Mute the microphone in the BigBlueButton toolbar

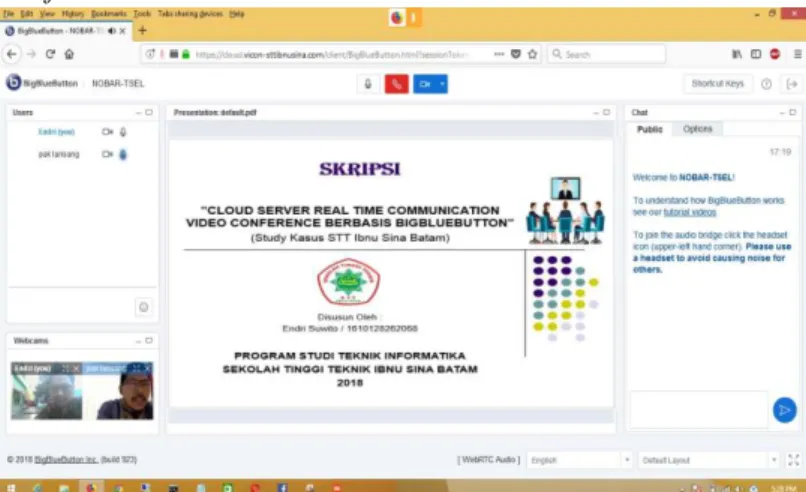pos(368,84)
